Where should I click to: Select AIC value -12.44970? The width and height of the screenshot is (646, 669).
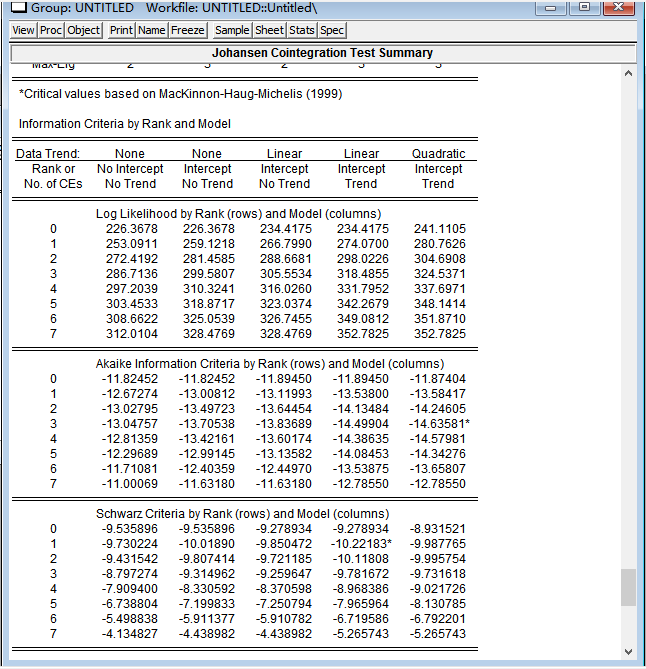click(x=284, y=469)
